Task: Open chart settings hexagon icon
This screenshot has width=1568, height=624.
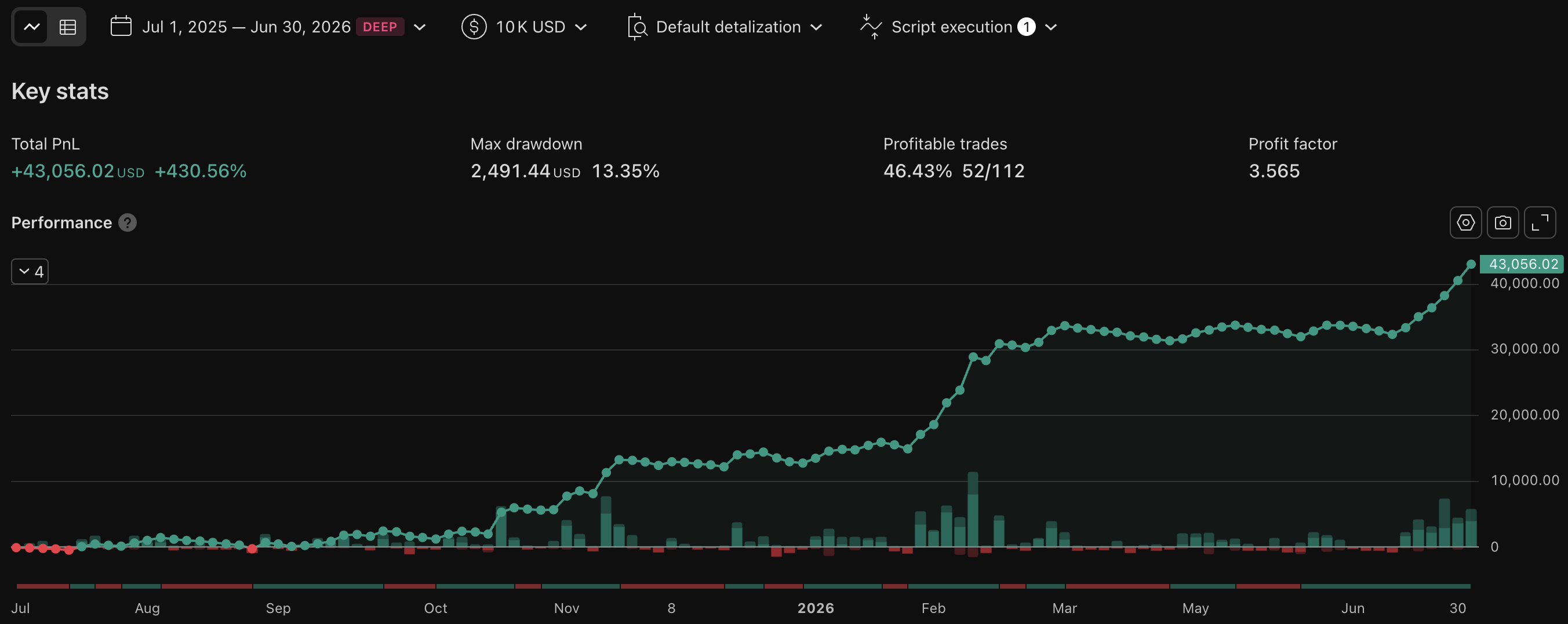Action: [x=1466, y=222]
